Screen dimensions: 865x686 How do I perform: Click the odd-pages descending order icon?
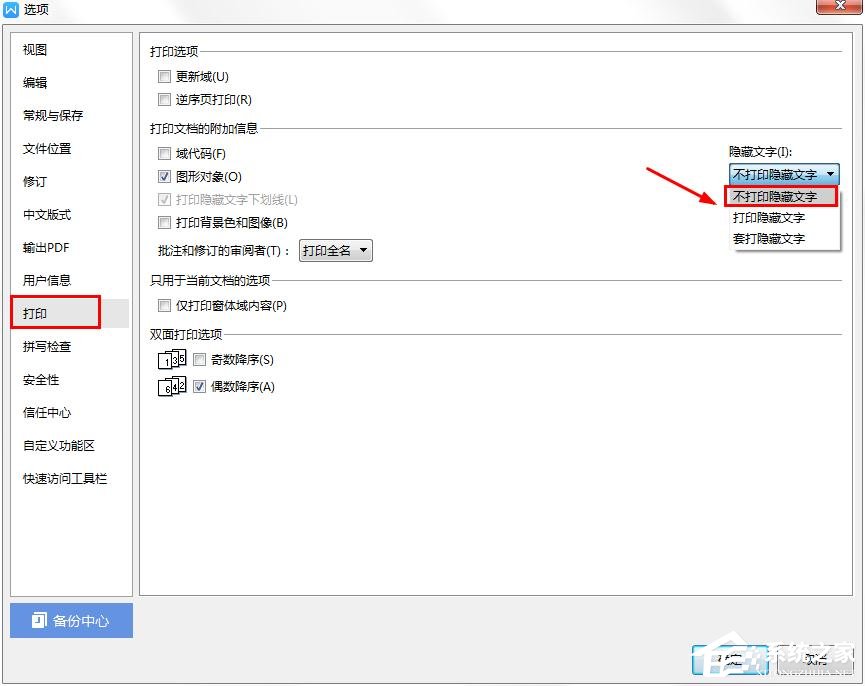click(x=170, y=360)
